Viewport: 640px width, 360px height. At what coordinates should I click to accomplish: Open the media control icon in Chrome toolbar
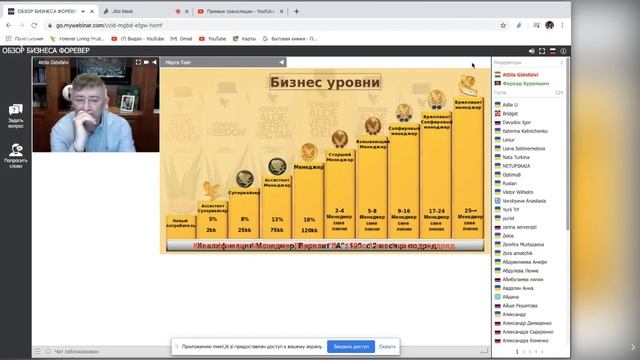(x=536, y=25)
